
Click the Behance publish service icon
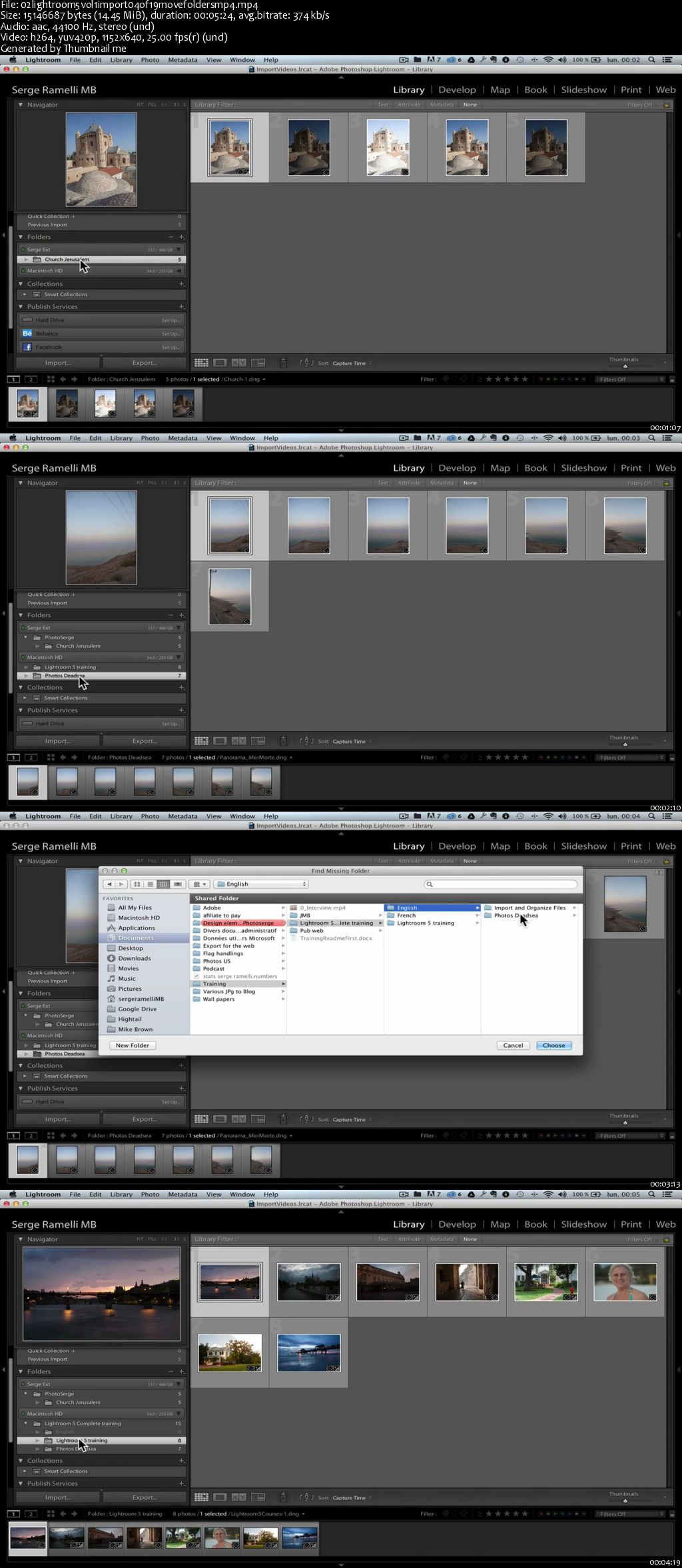point(27,334)
